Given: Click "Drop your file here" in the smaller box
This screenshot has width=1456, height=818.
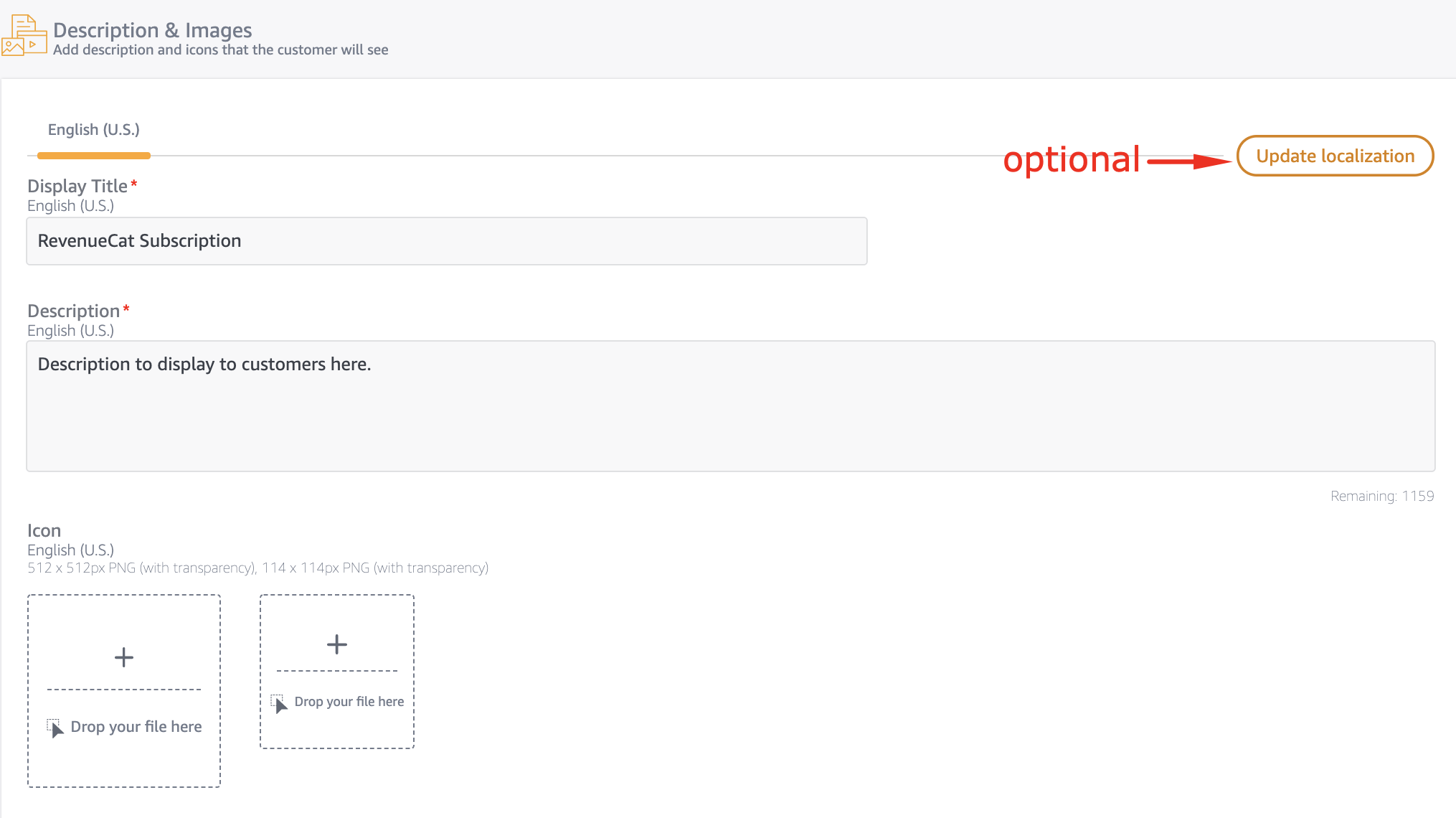Looking at the screenshot, I should [x=349, y=702].
